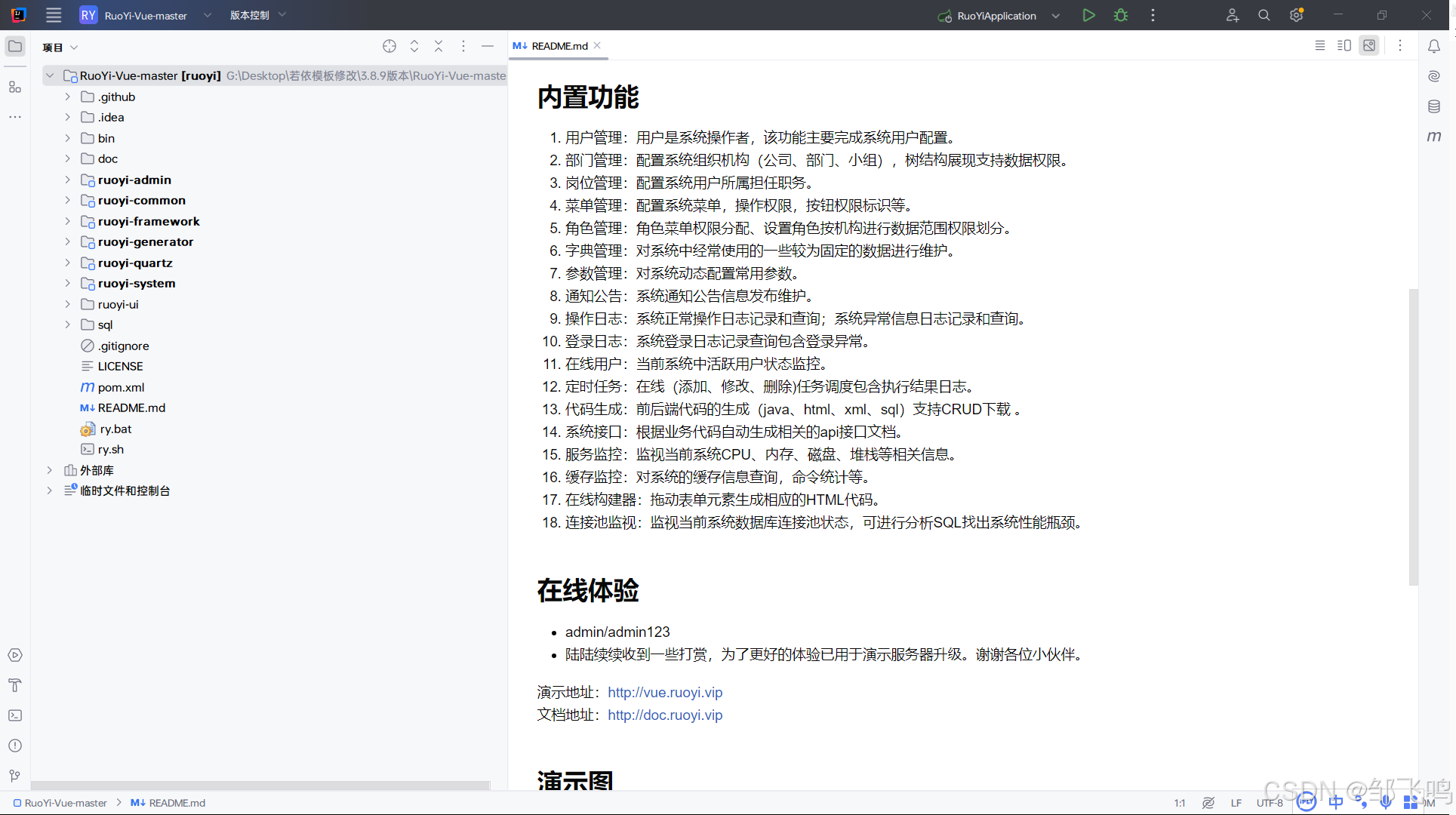Click RuoYi-Vue-master breadcrumb in status bar
Screen dimensions: 1456x815
click(x=60, y=803)
